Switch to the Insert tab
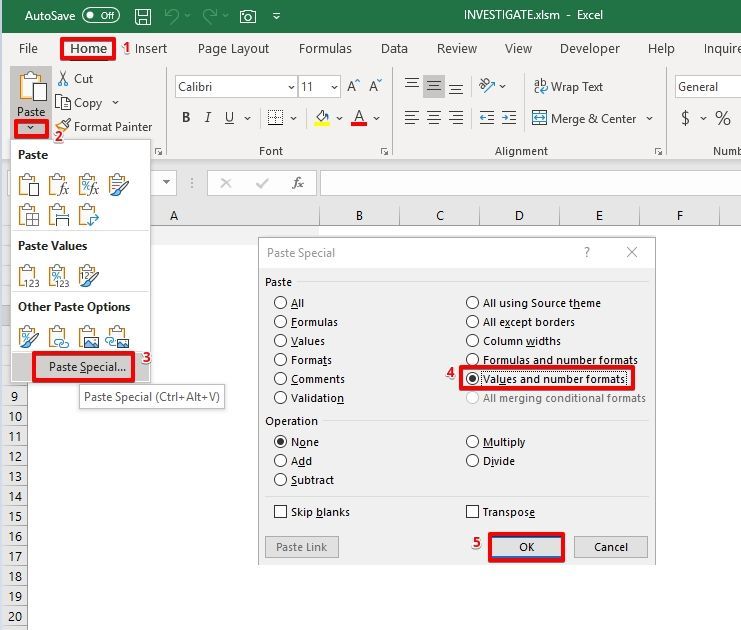 [150, 48]
